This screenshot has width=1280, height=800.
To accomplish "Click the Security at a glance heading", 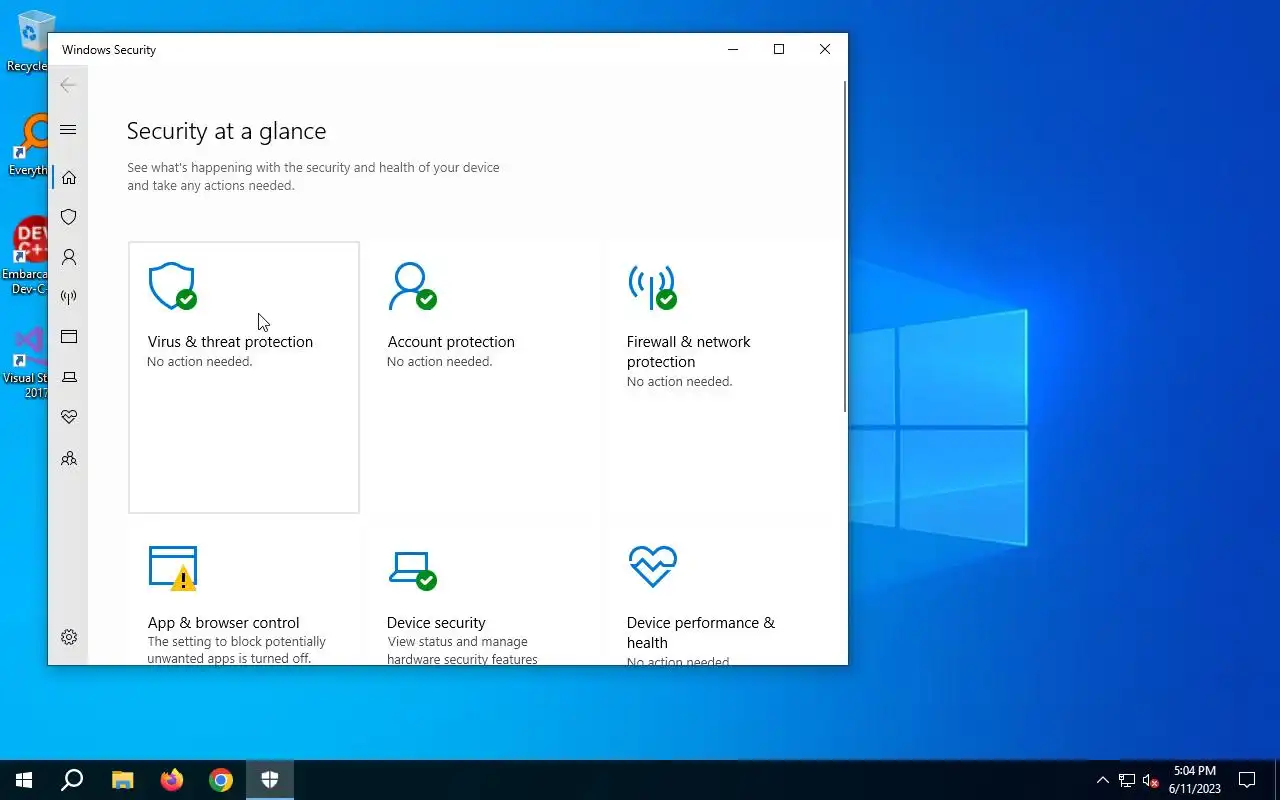I will click(x=226, y=131).
